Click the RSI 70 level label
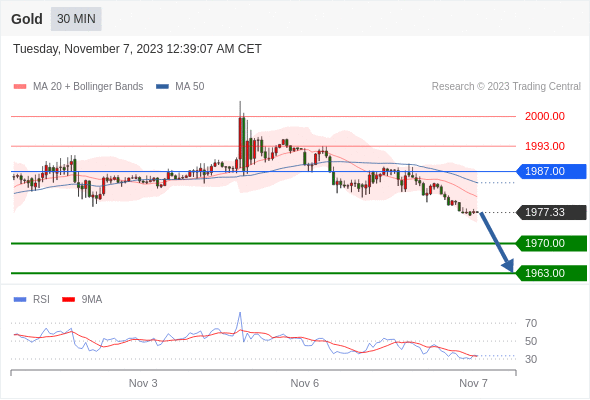This screenshot has width=590, height=400. tap(531, 323)
